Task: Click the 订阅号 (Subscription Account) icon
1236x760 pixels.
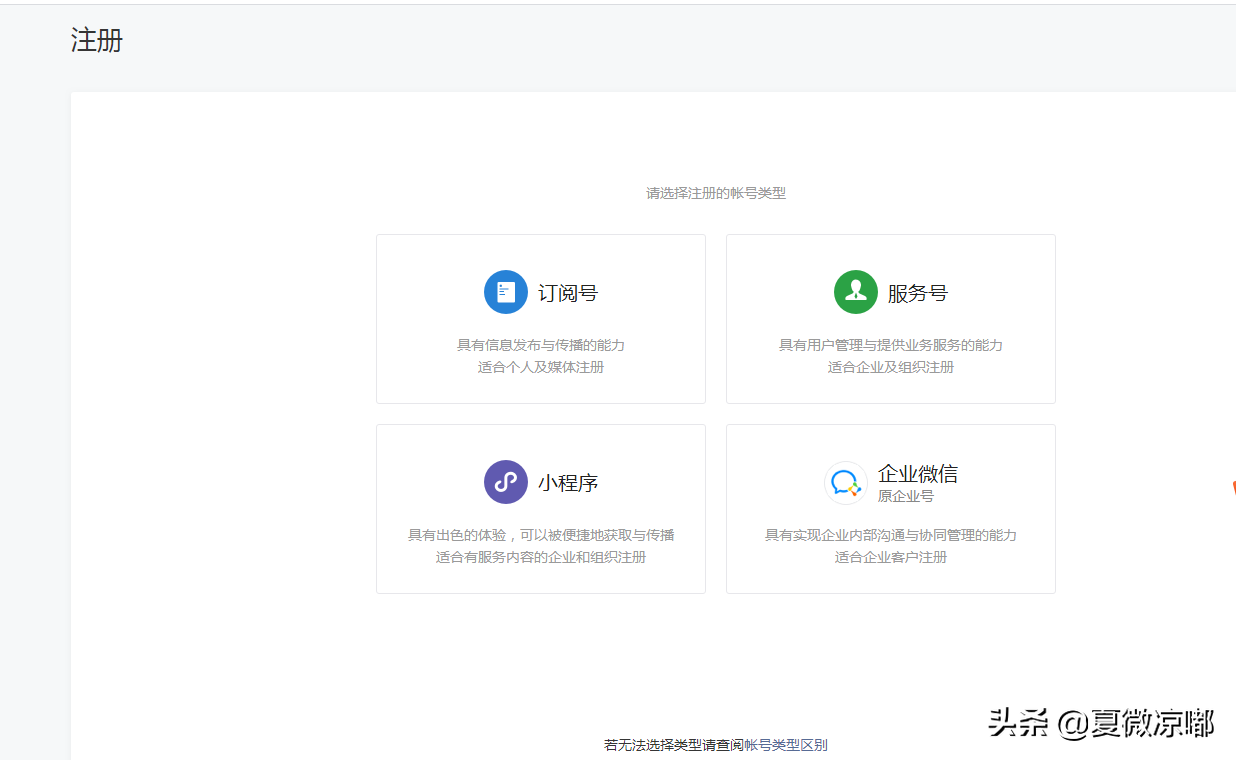Action: pyautogui.click(x=506, y=291)
